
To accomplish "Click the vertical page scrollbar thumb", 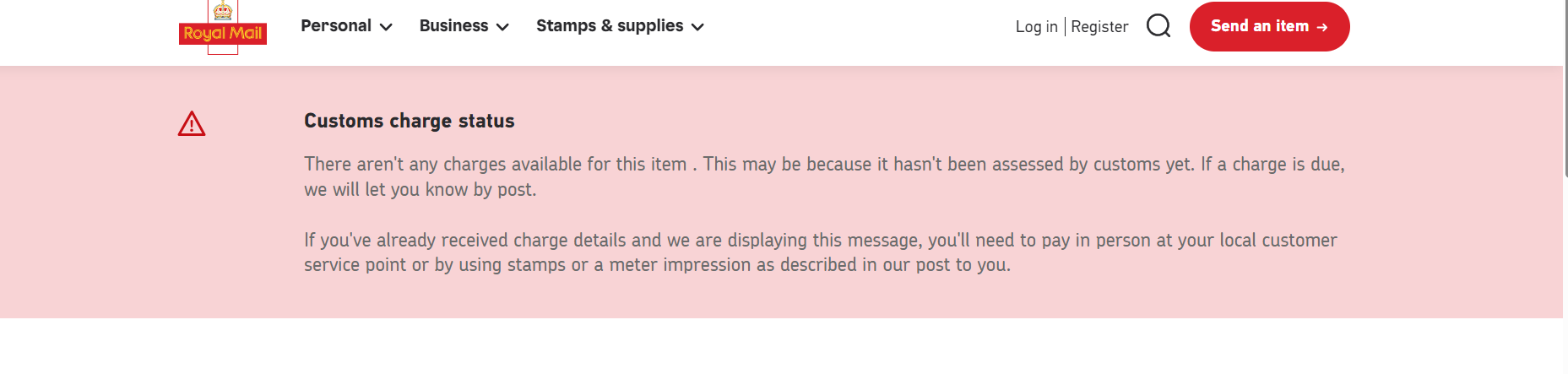I will [x=1565, y=84].
